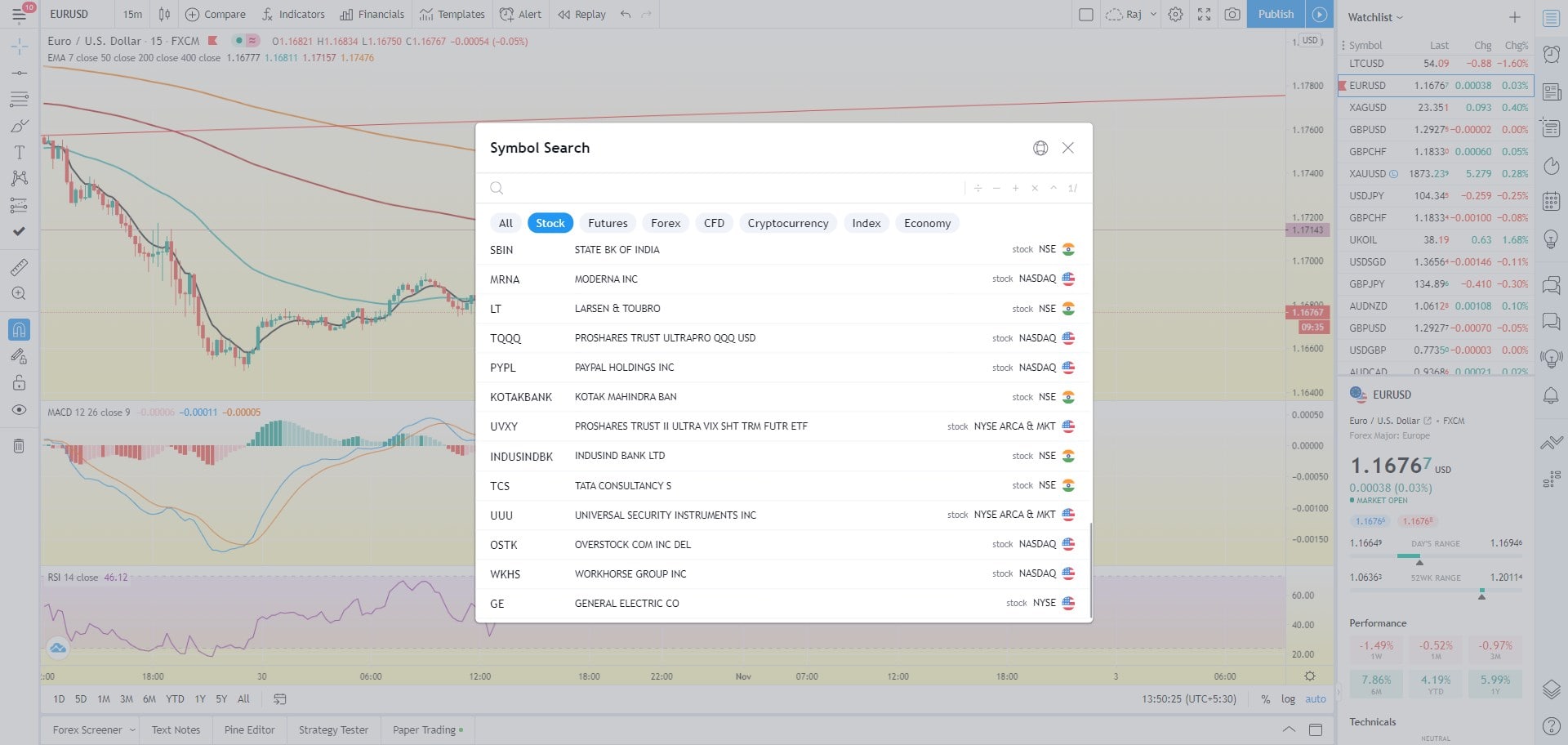Open the USD currency selector on price axis
Image resolution: width=1568 pixels, height=745 pixels.
[x=1310, y=40]
